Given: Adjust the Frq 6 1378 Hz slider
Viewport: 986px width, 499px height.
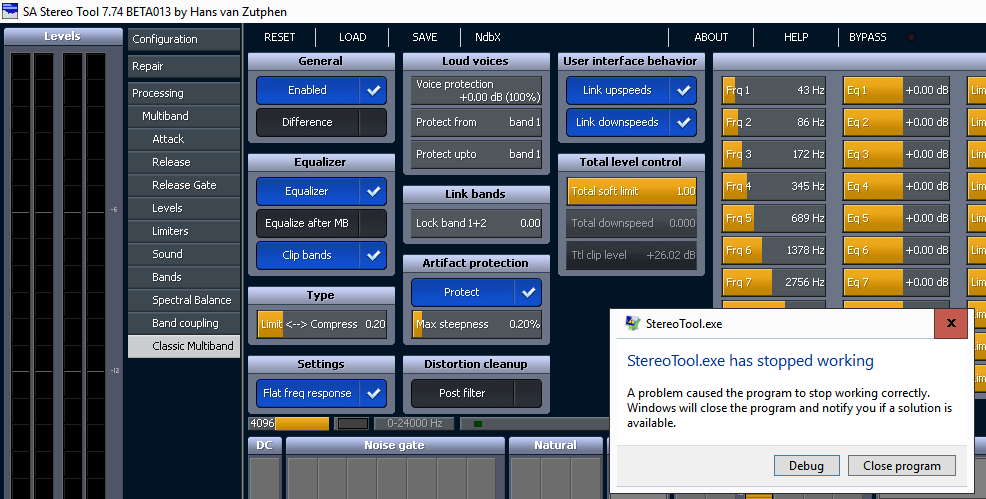Looking at the screenshot, I should coord(773,251).
